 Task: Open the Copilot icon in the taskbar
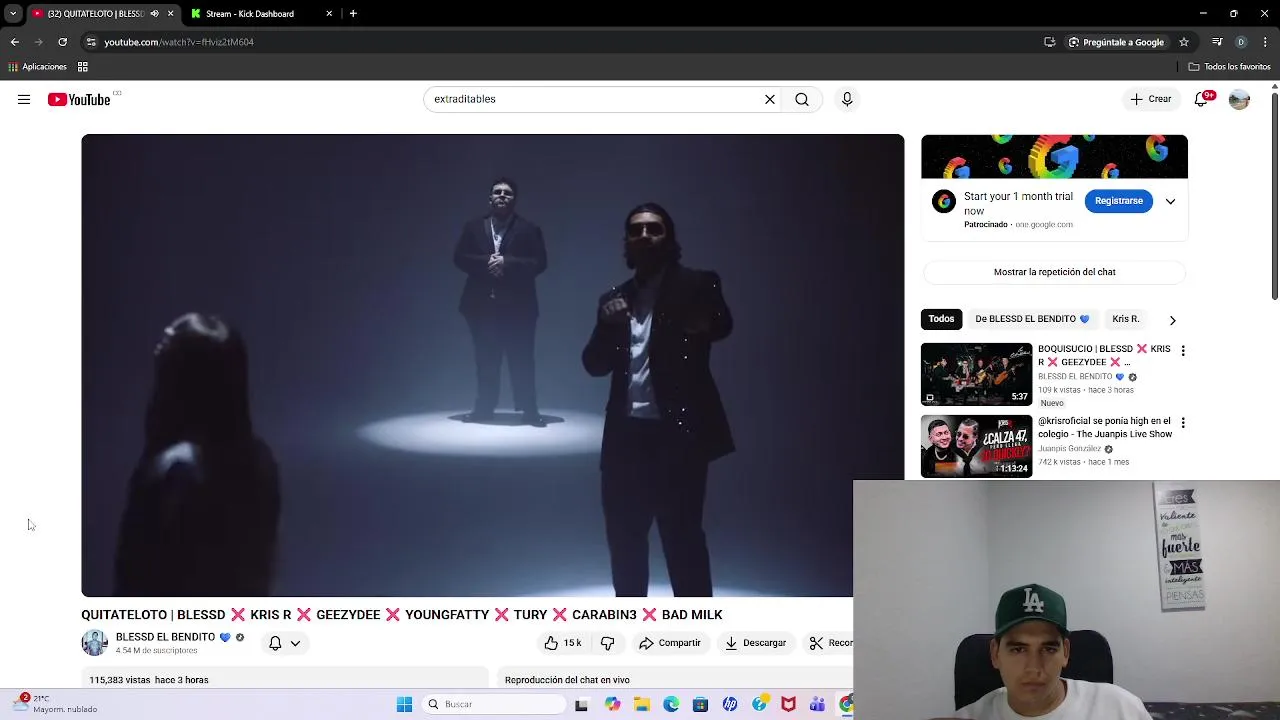tap(612, 704)
